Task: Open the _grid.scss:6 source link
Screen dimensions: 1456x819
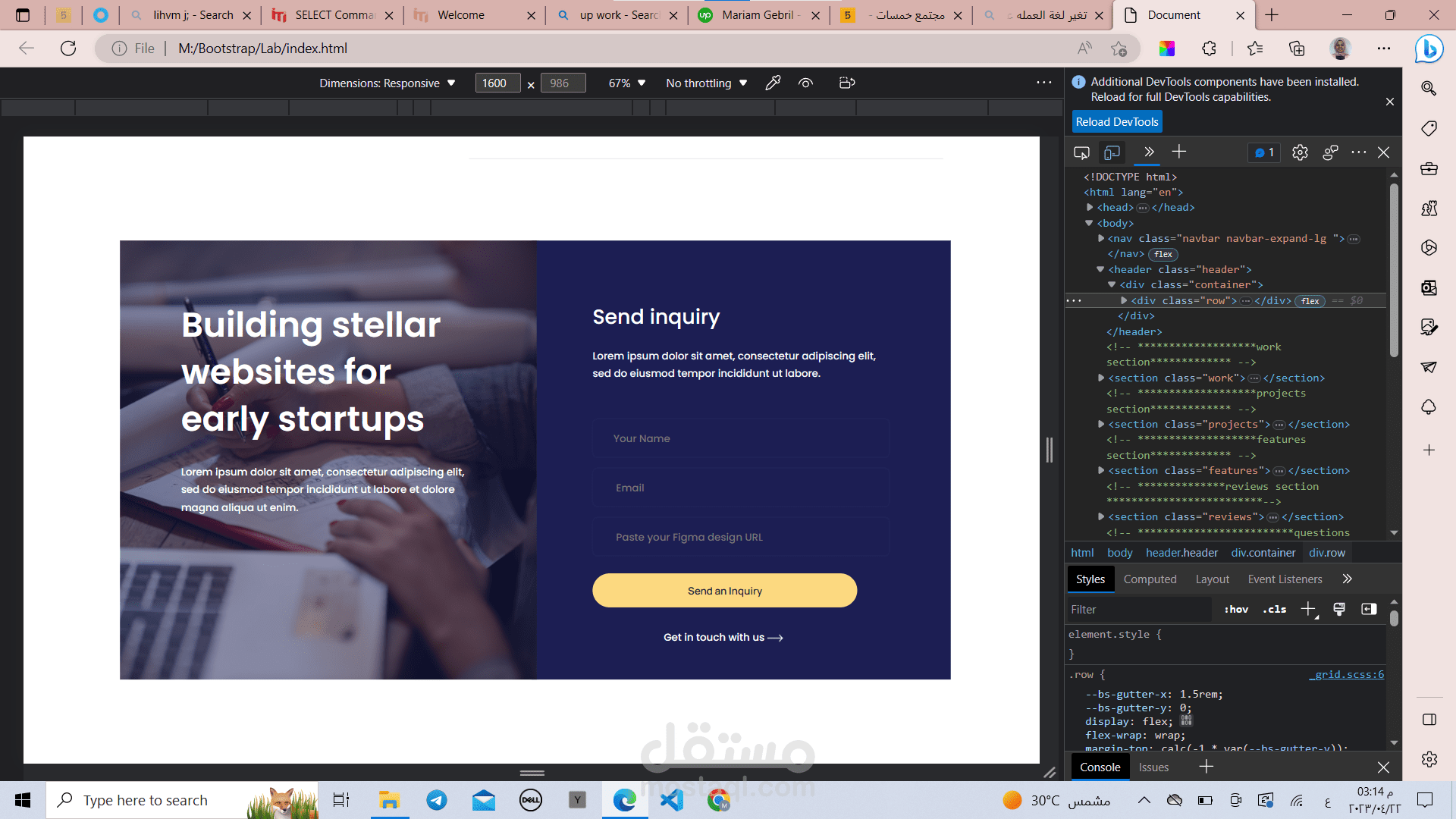Action: (x=1346, y=674)
